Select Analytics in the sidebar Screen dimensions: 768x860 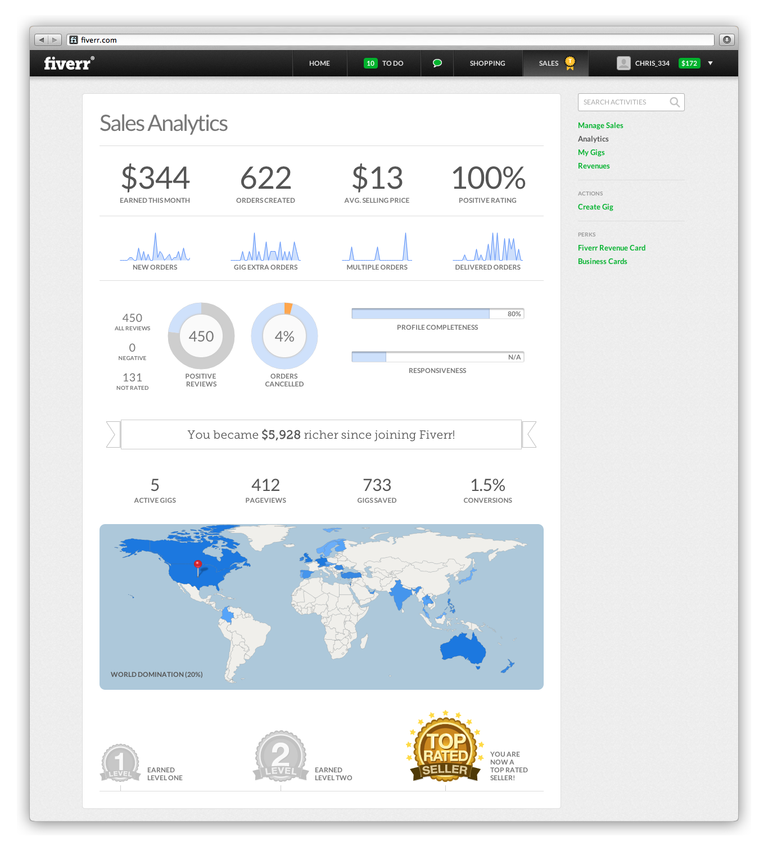(x=593, y=139)
